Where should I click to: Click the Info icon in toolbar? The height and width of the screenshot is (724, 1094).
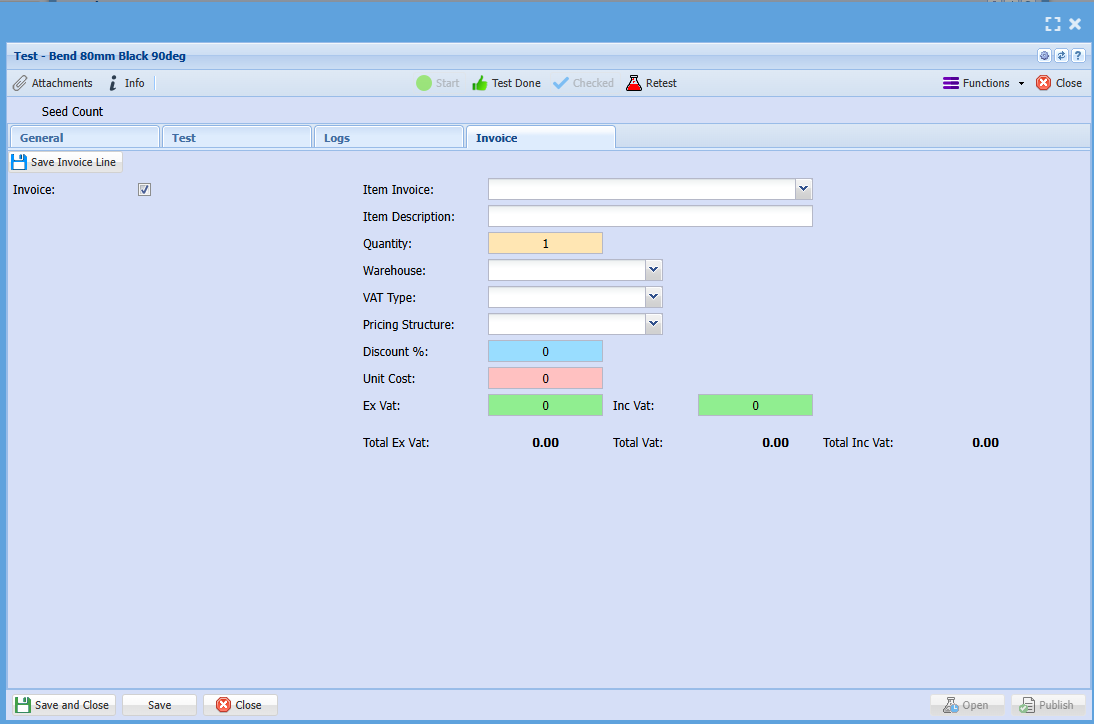[114, 83]
